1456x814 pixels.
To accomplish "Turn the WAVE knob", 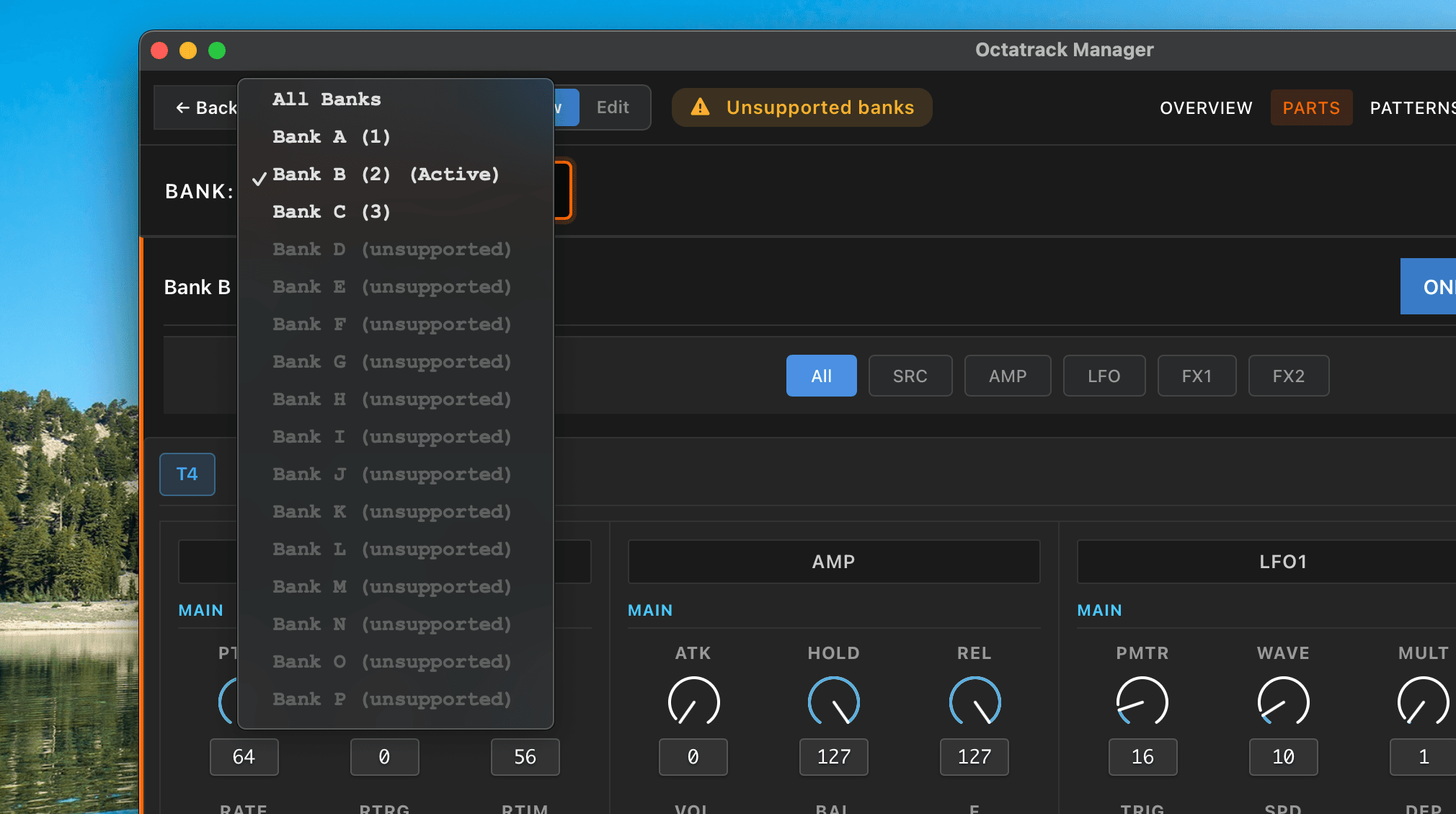I will [x=1282, y=701].
